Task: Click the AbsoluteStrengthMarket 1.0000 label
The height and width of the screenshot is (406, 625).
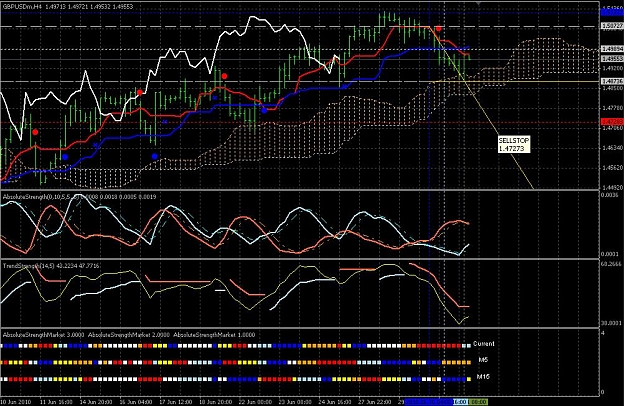Action: point(214,335)
